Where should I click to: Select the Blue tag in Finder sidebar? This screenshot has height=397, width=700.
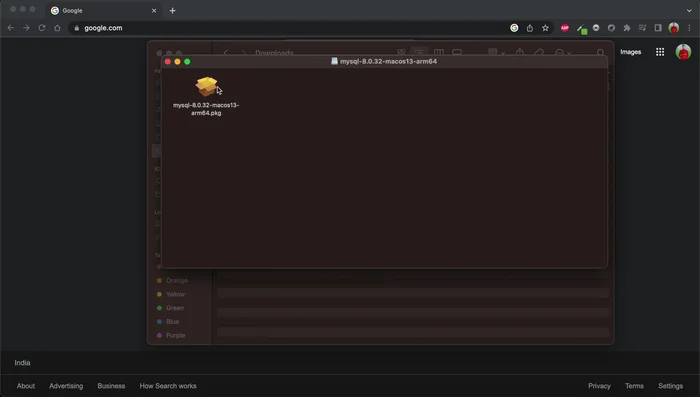click(168, 322)
